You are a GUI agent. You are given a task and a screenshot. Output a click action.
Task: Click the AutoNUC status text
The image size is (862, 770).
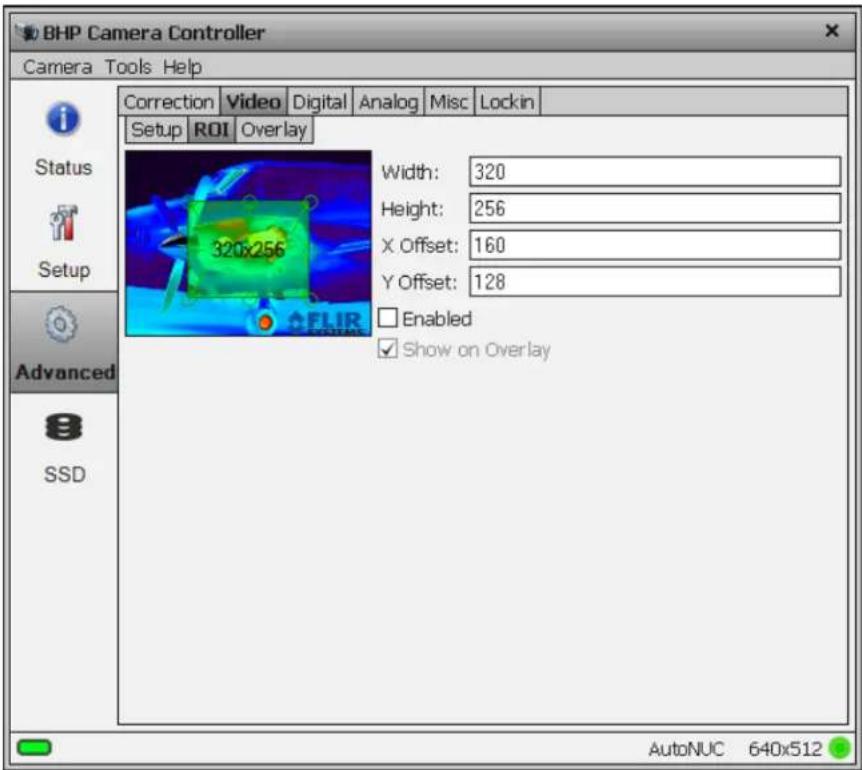[x=686, y=749]
